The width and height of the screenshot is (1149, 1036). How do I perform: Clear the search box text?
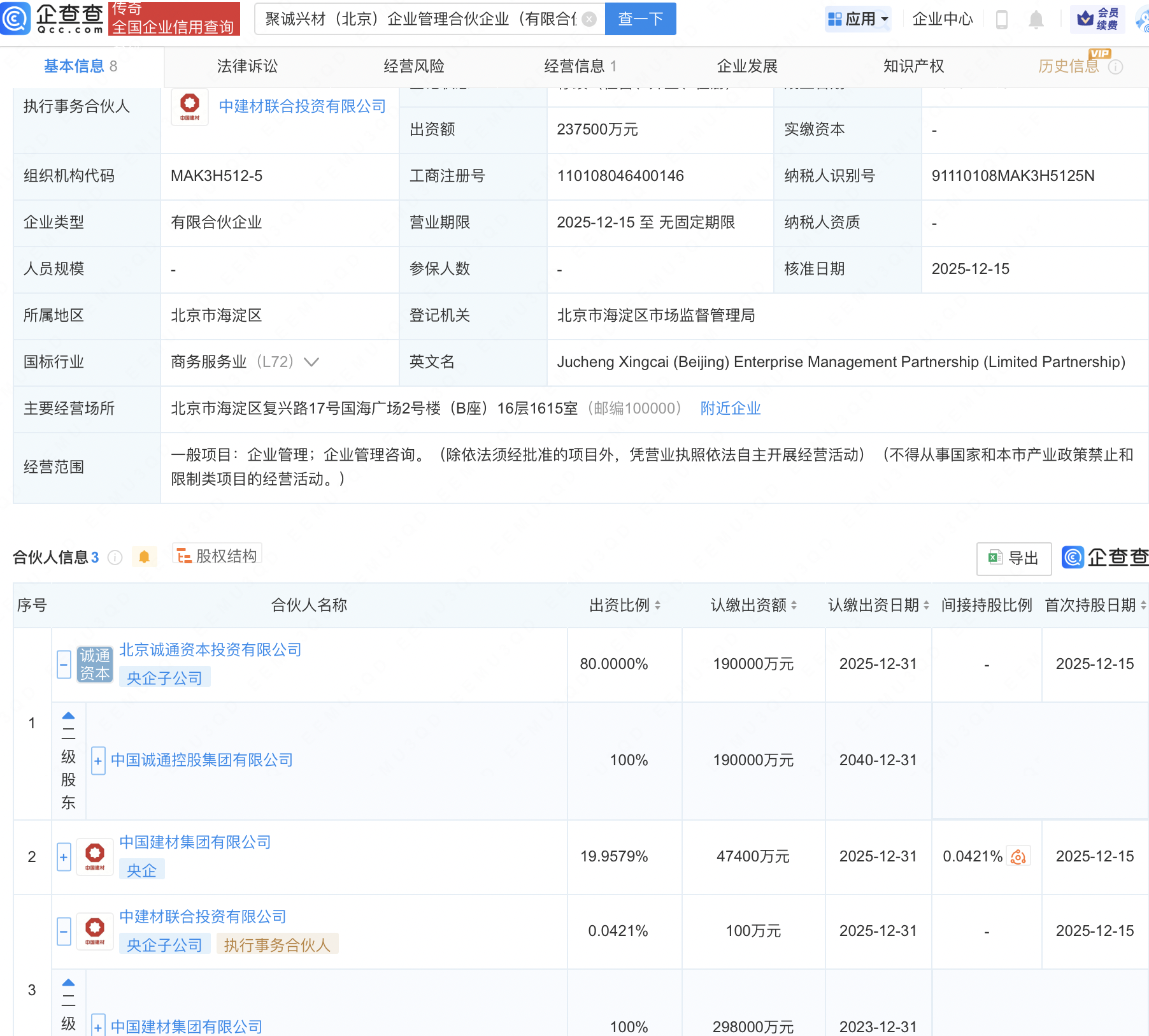590,19
